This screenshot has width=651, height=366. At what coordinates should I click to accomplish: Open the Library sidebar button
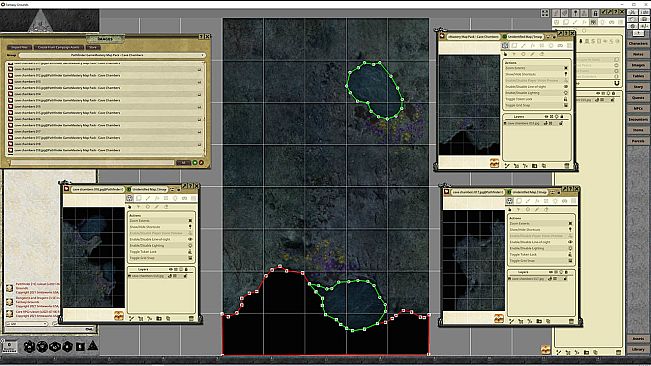[638, 349]
